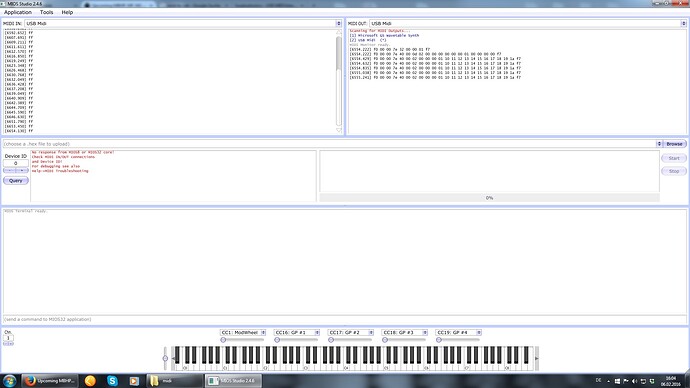Open the CC18: GP #3 dropdown
The height and width of the screenshot is (388, 690).
click(404, 333)
